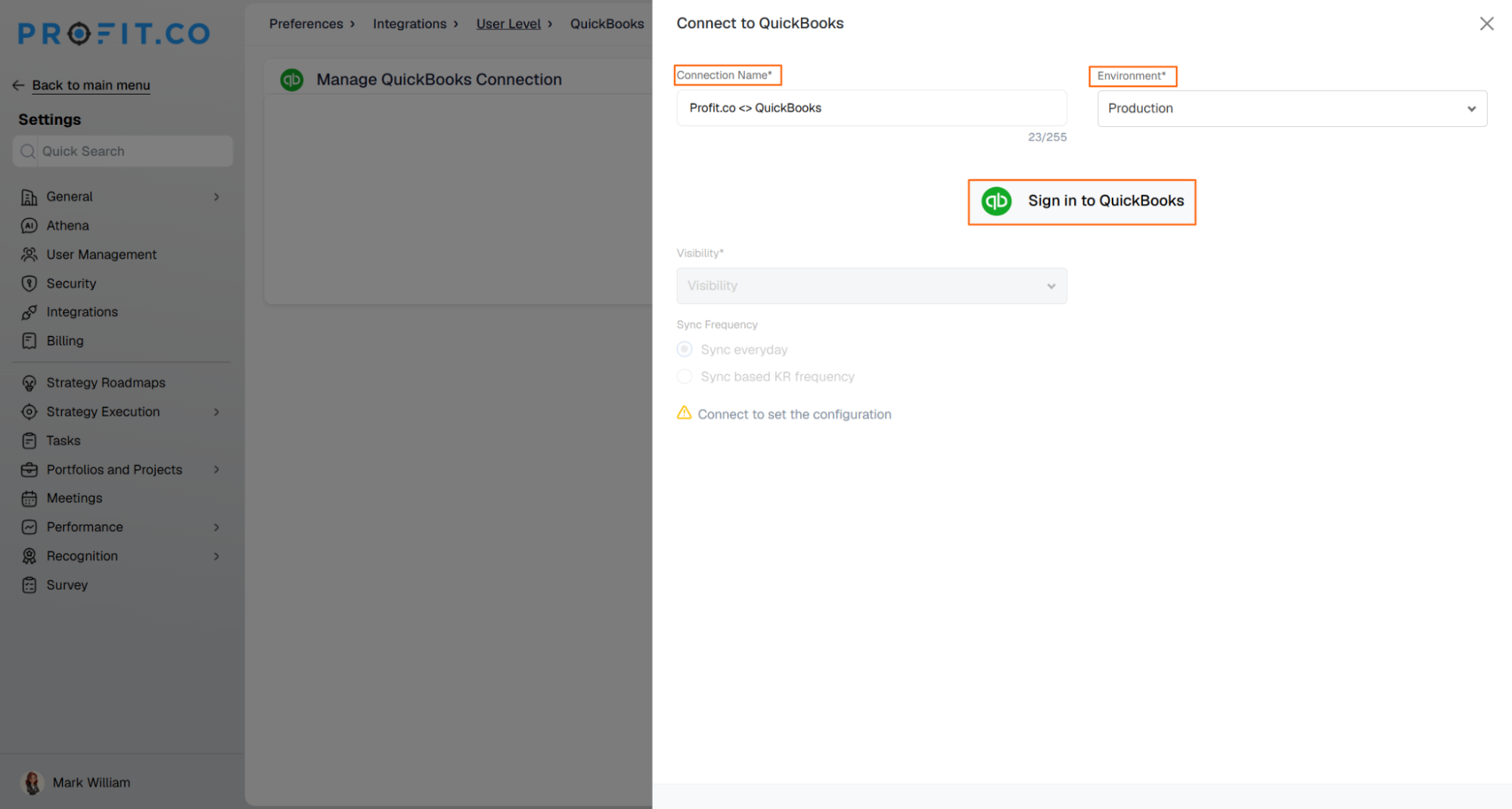
Task: Click the Profit.co logo
Action: [x=114, y=33]
